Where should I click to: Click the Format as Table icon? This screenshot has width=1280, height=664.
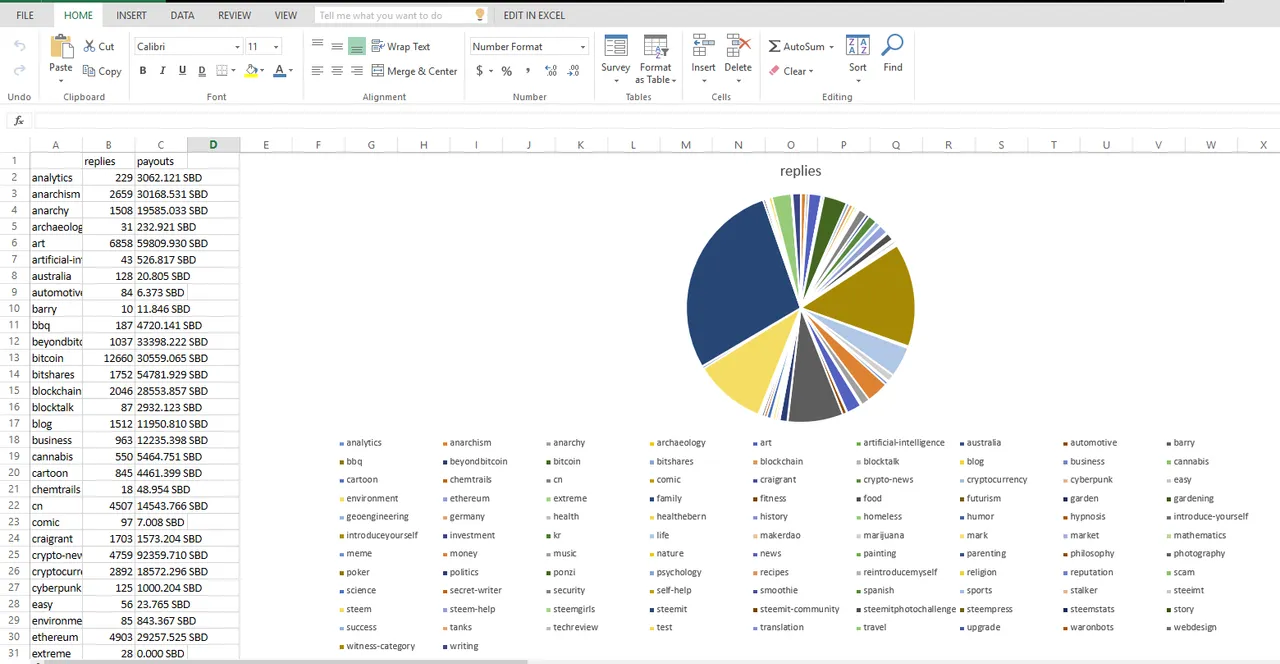(x=656, y=47)
